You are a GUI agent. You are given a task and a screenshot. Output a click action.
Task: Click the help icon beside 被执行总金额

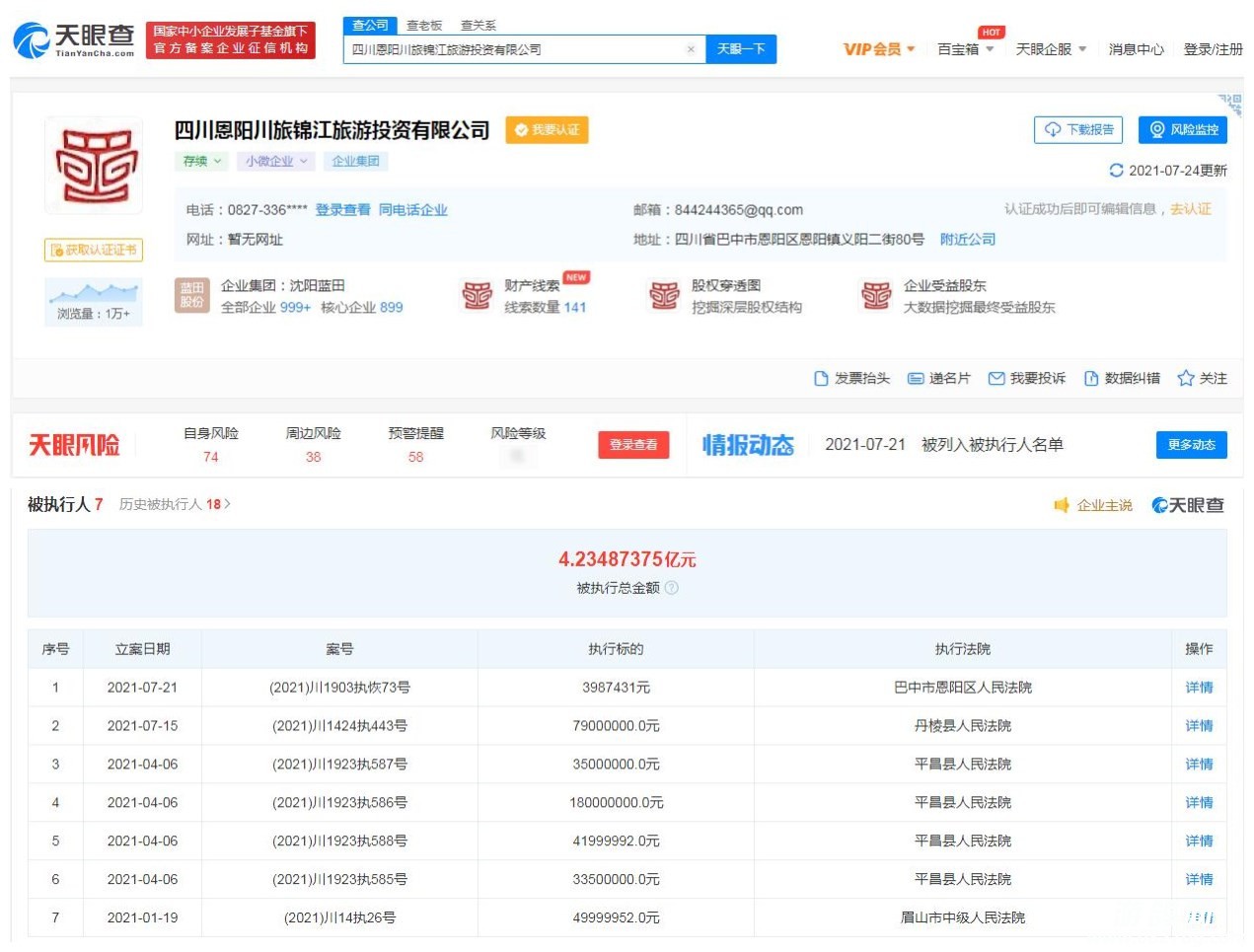pos(672,588)
